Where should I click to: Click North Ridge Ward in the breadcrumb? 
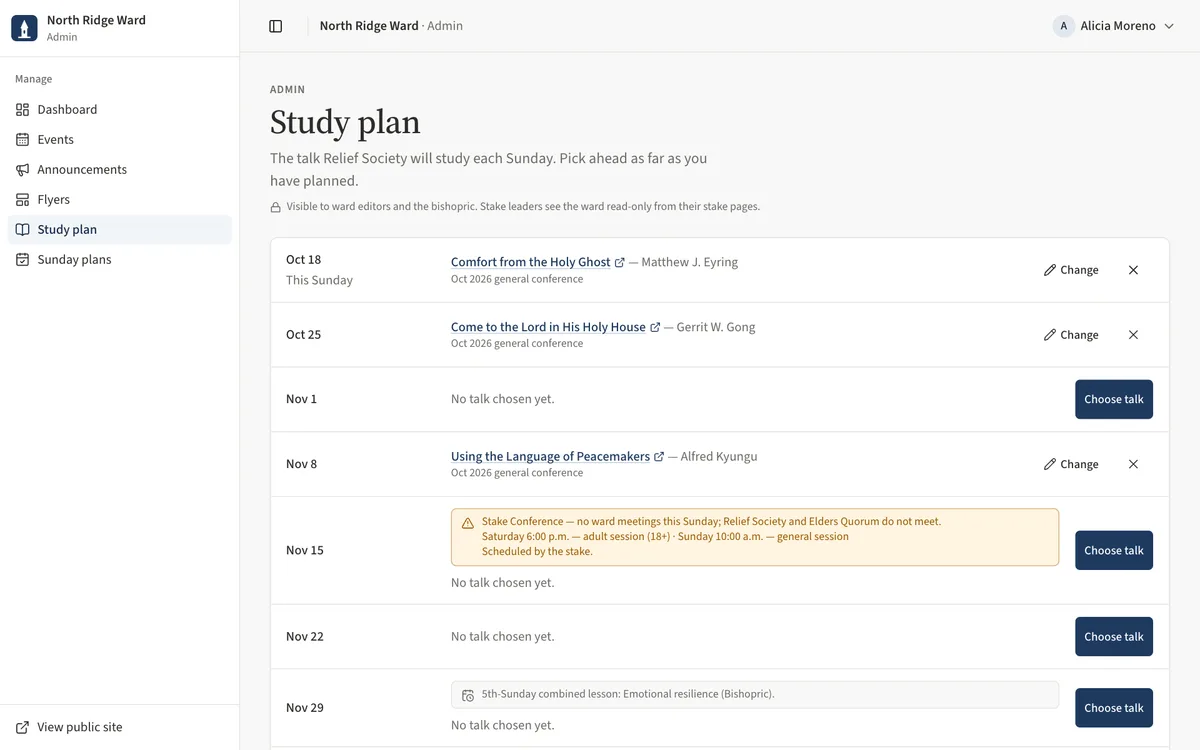(369, 26)
